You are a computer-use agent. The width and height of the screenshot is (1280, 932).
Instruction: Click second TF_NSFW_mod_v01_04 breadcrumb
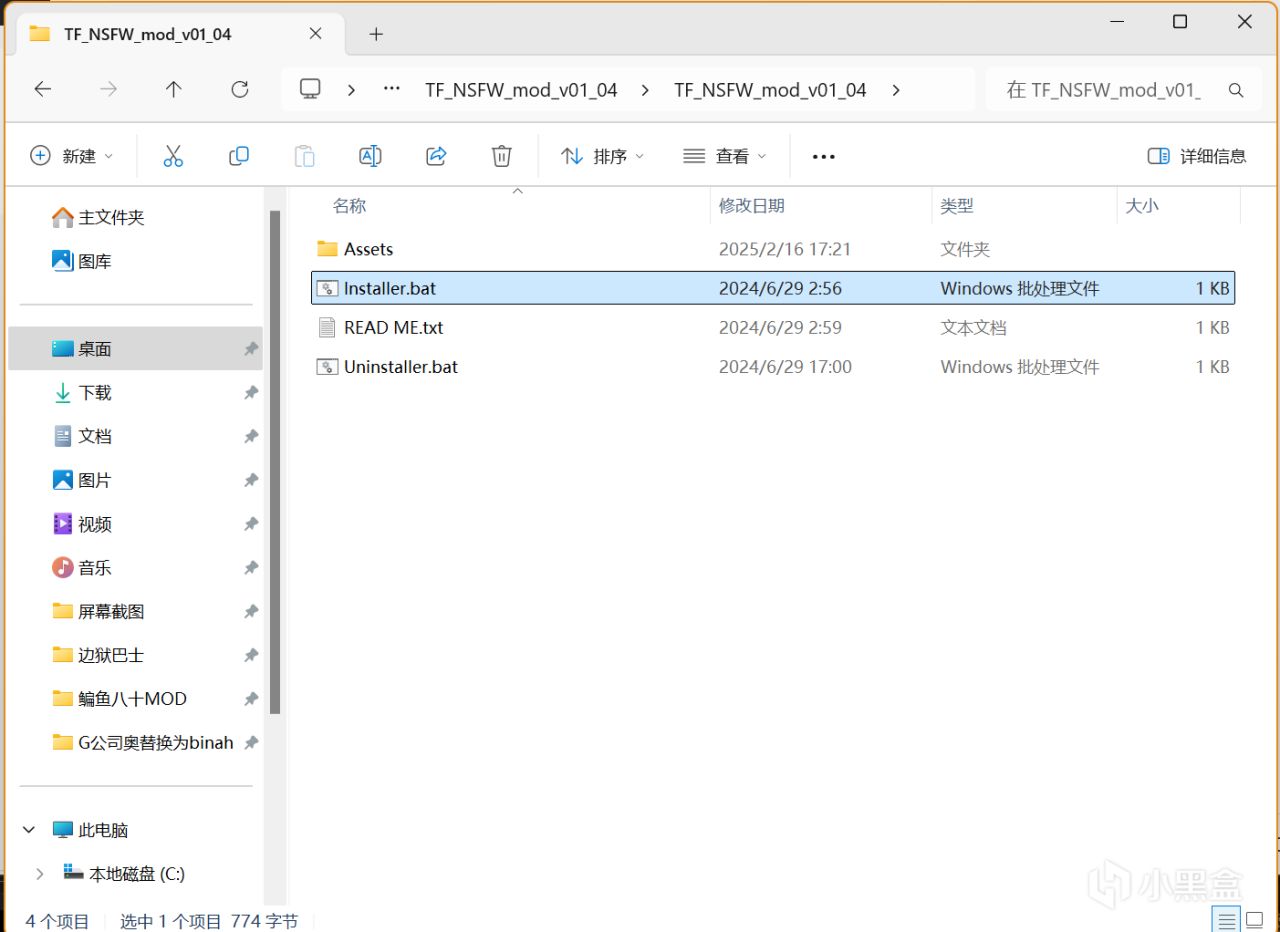click(x=770, y=89)
